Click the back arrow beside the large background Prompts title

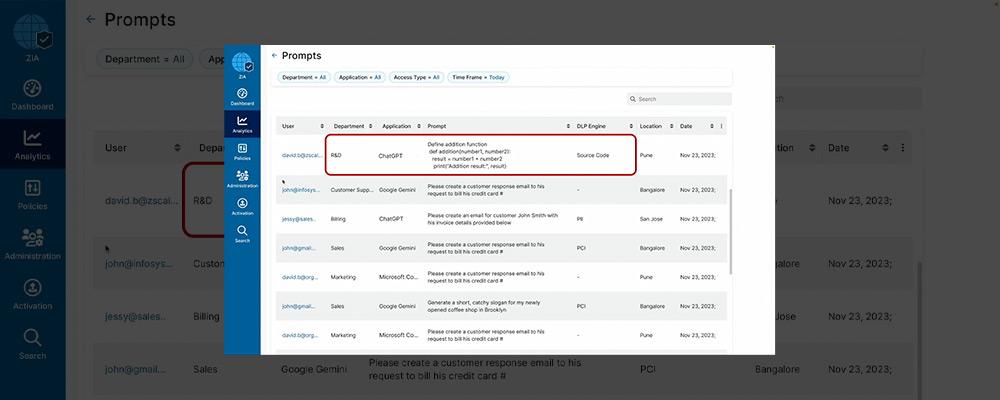click(91, 19)
